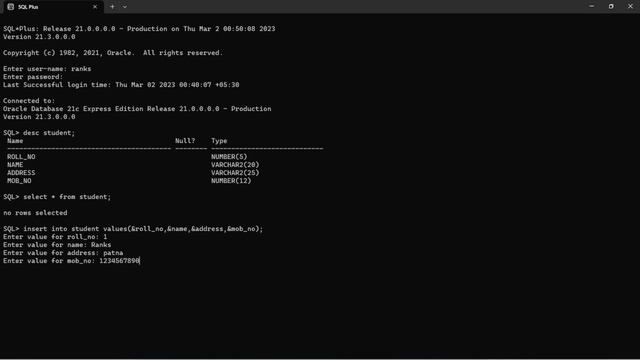The width and height of the screenshot is (640, 360).
Task: Click the MOB_NO column row
Action: 19,181
